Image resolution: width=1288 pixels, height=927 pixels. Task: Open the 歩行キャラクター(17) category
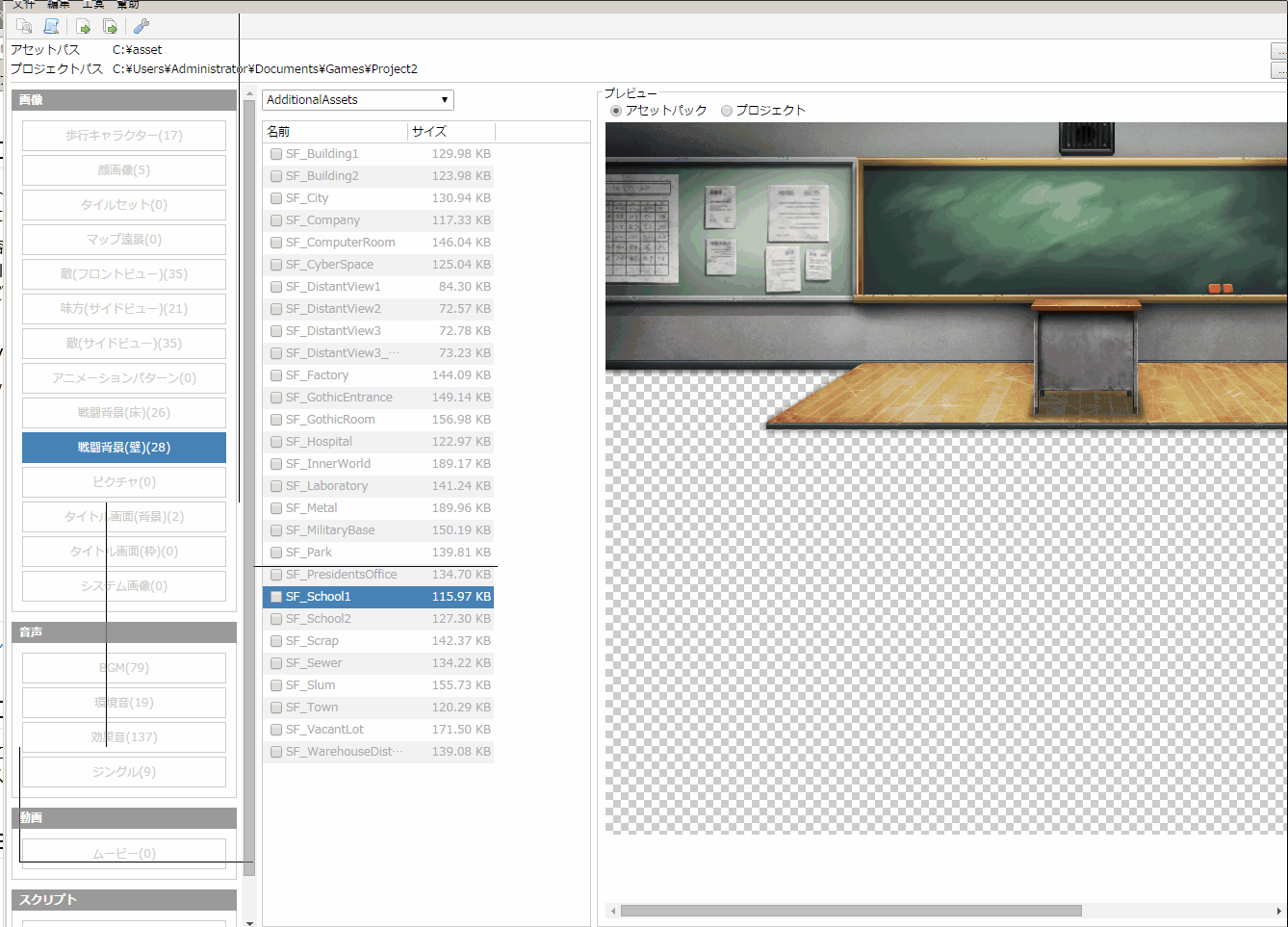pos(124,136)
